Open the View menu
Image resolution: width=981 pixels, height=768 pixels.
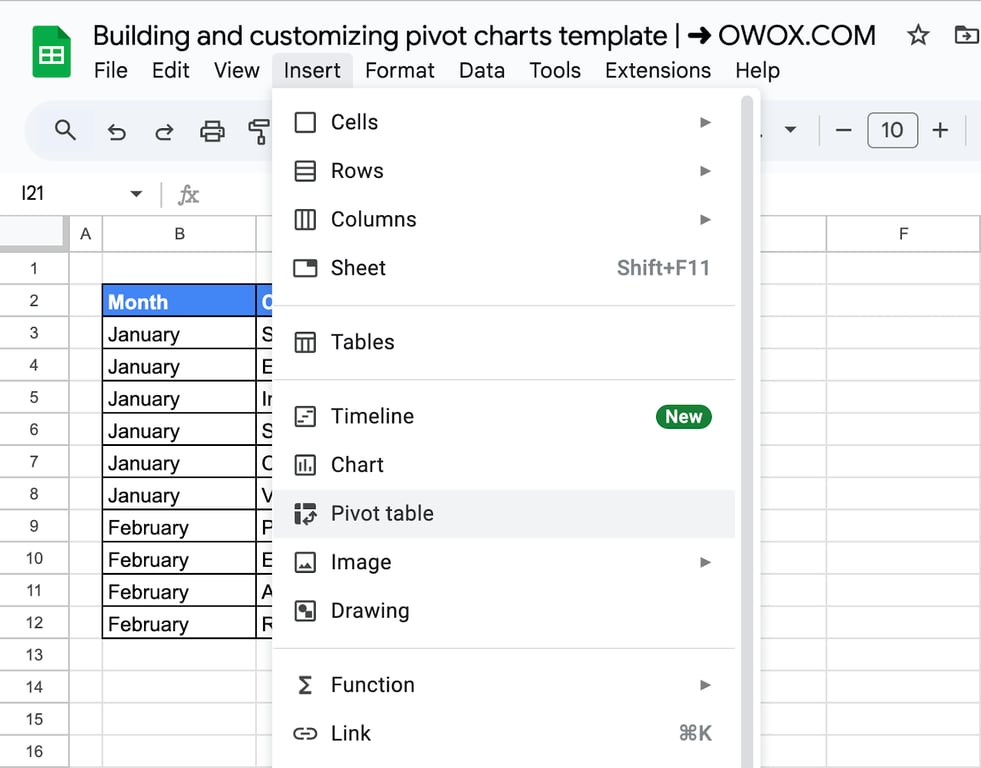[x=236, y=71]
